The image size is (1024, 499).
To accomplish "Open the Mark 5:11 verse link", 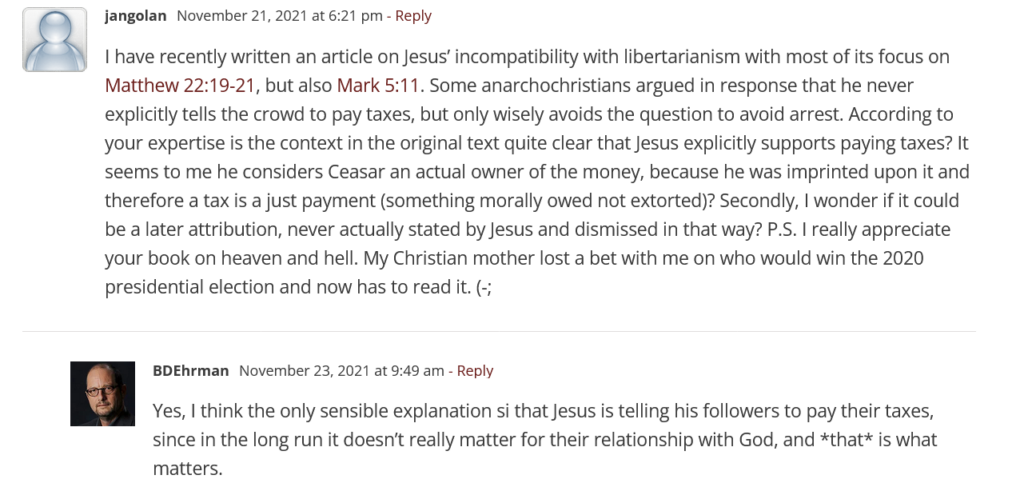I will pyautogui.click(x=378, y=86).
